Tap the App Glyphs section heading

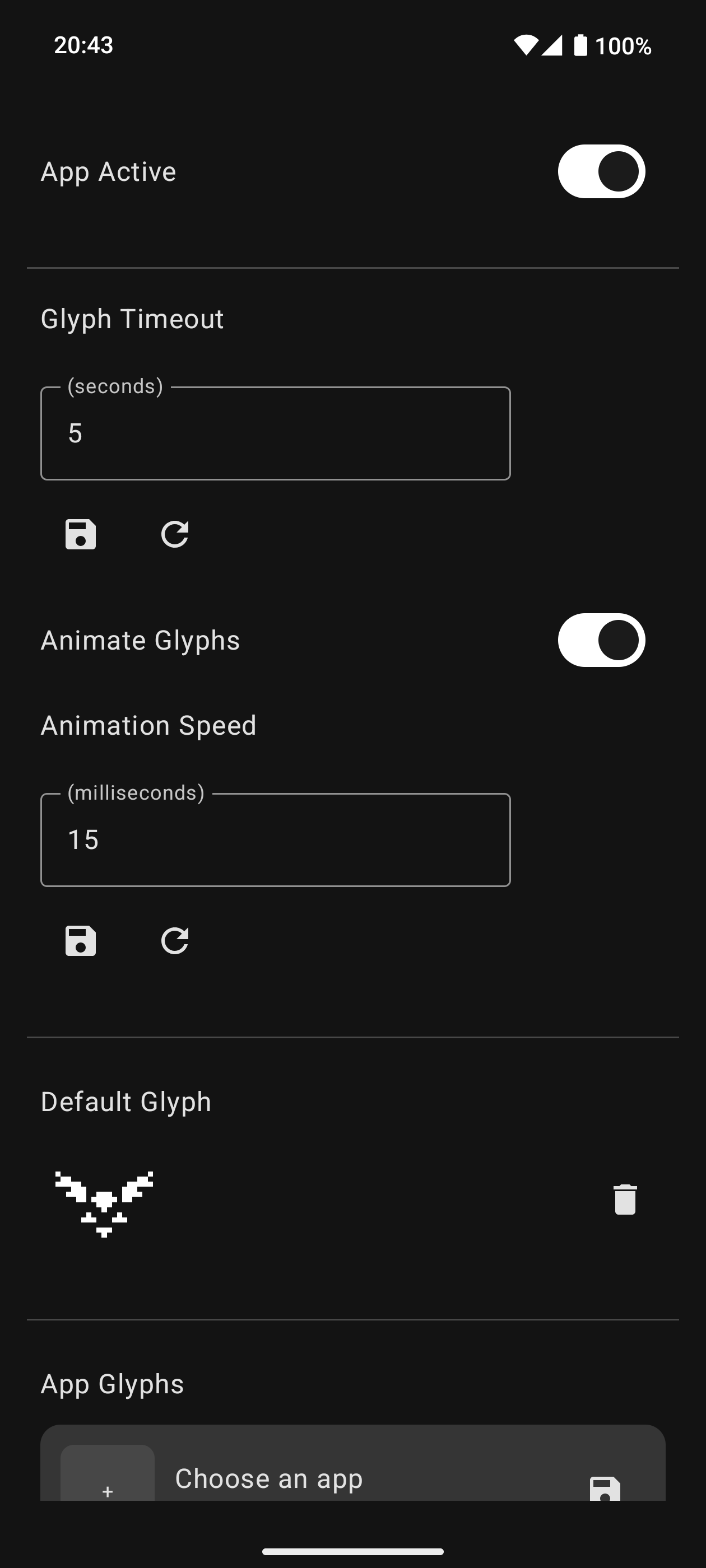112,1384
